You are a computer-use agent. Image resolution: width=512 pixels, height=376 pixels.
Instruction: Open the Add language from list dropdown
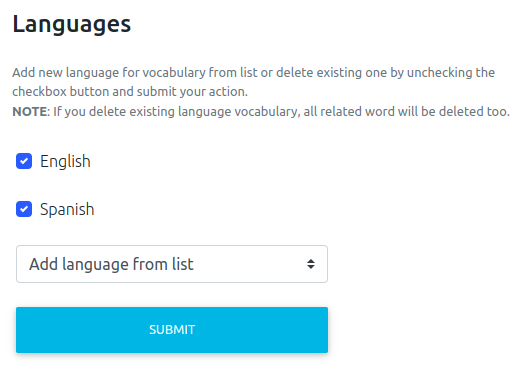(x=172, y=264)
